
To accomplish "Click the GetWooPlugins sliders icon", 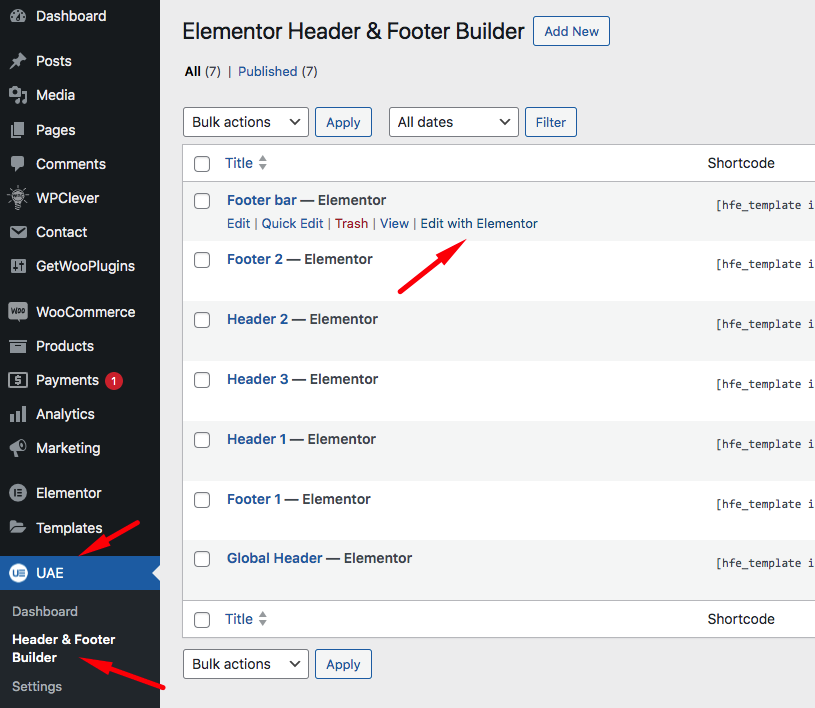I will pyautogui.click(x=18, y=266).
